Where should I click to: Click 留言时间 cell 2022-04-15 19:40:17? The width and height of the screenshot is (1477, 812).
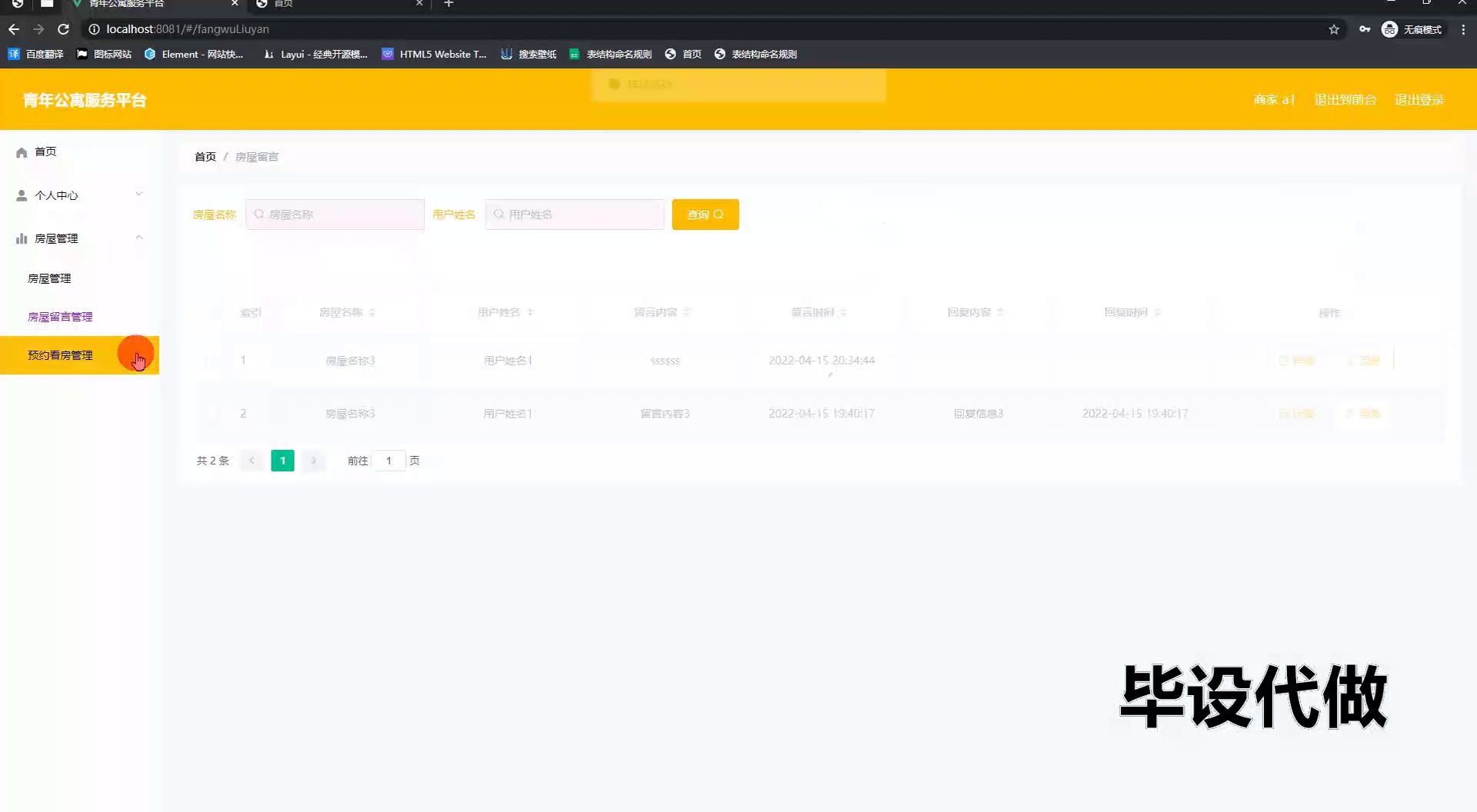coord(822,414)
